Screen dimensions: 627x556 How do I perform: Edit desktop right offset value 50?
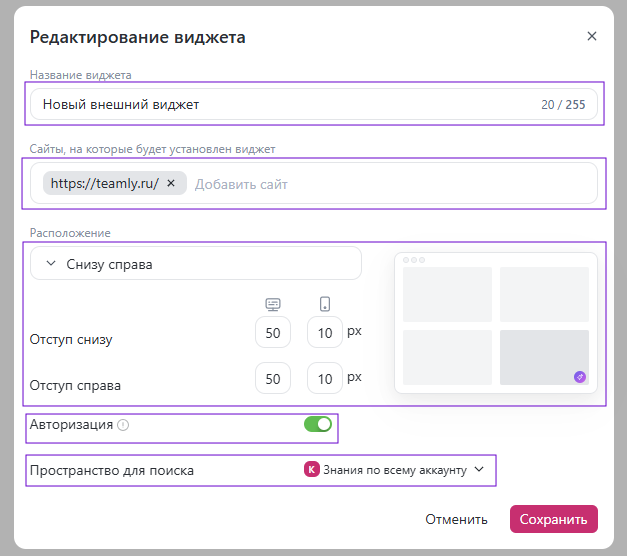(273, 379)
